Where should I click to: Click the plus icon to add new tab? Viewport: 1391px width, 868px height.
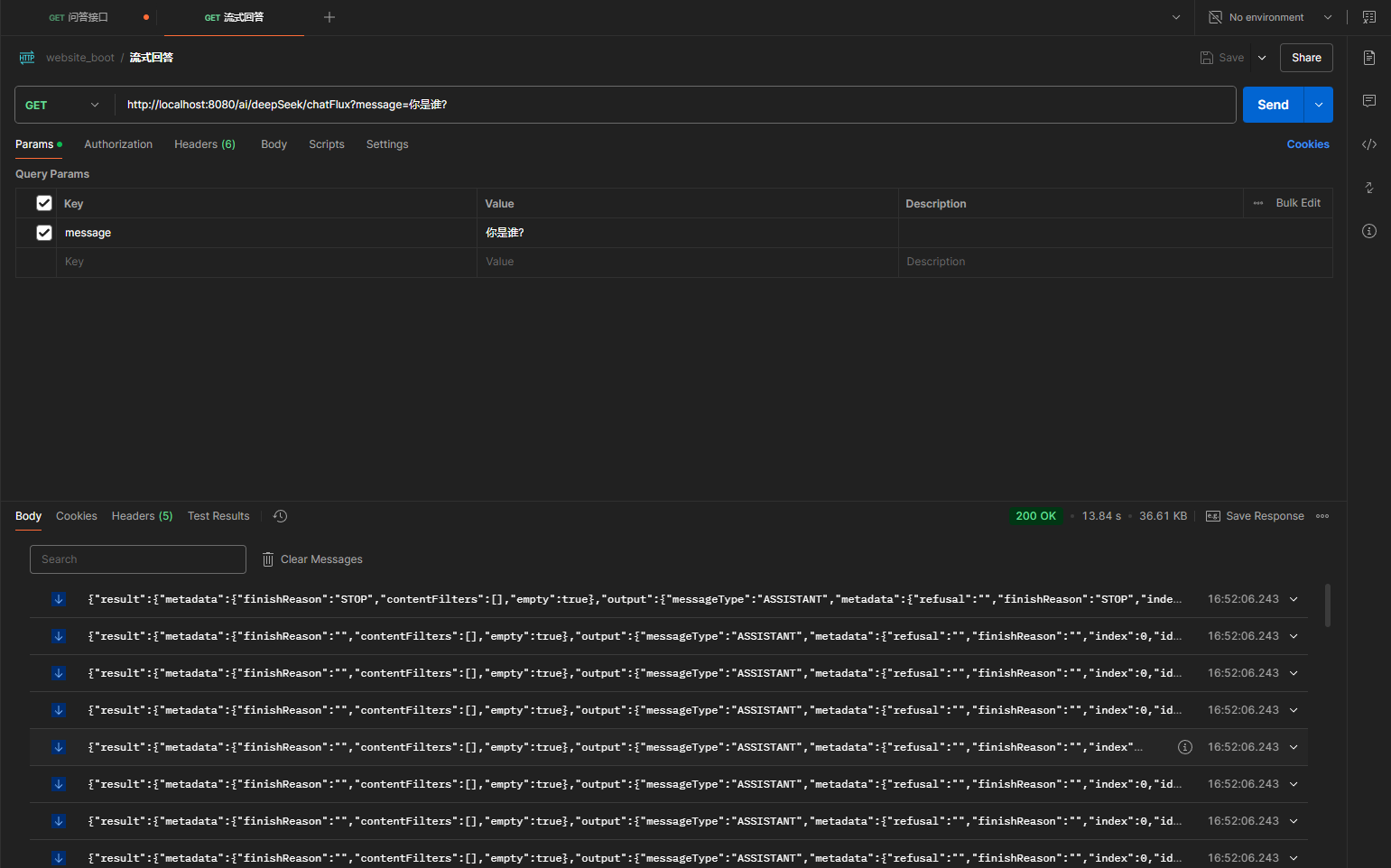329,17
